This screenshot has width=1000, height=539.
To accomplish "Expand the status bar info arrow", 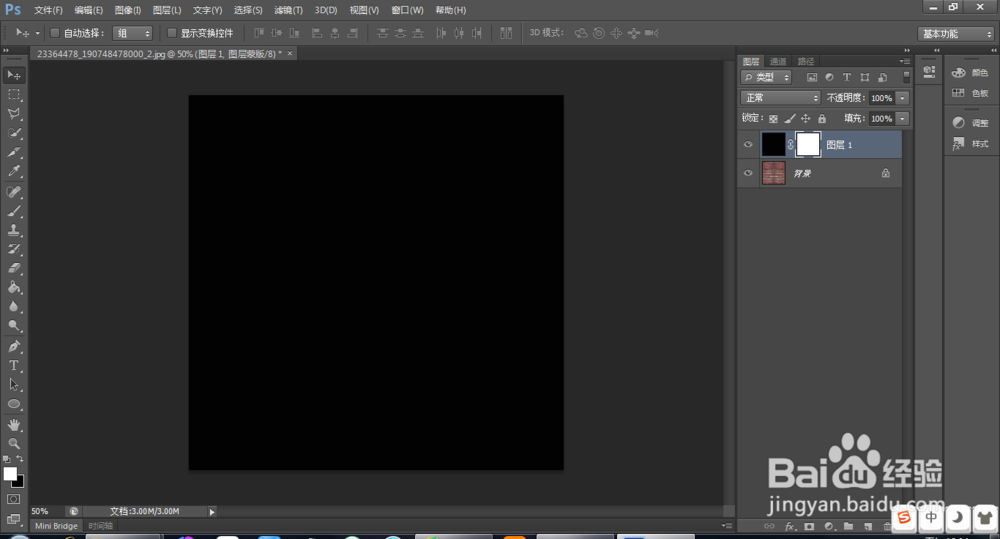I will (212, 512).
